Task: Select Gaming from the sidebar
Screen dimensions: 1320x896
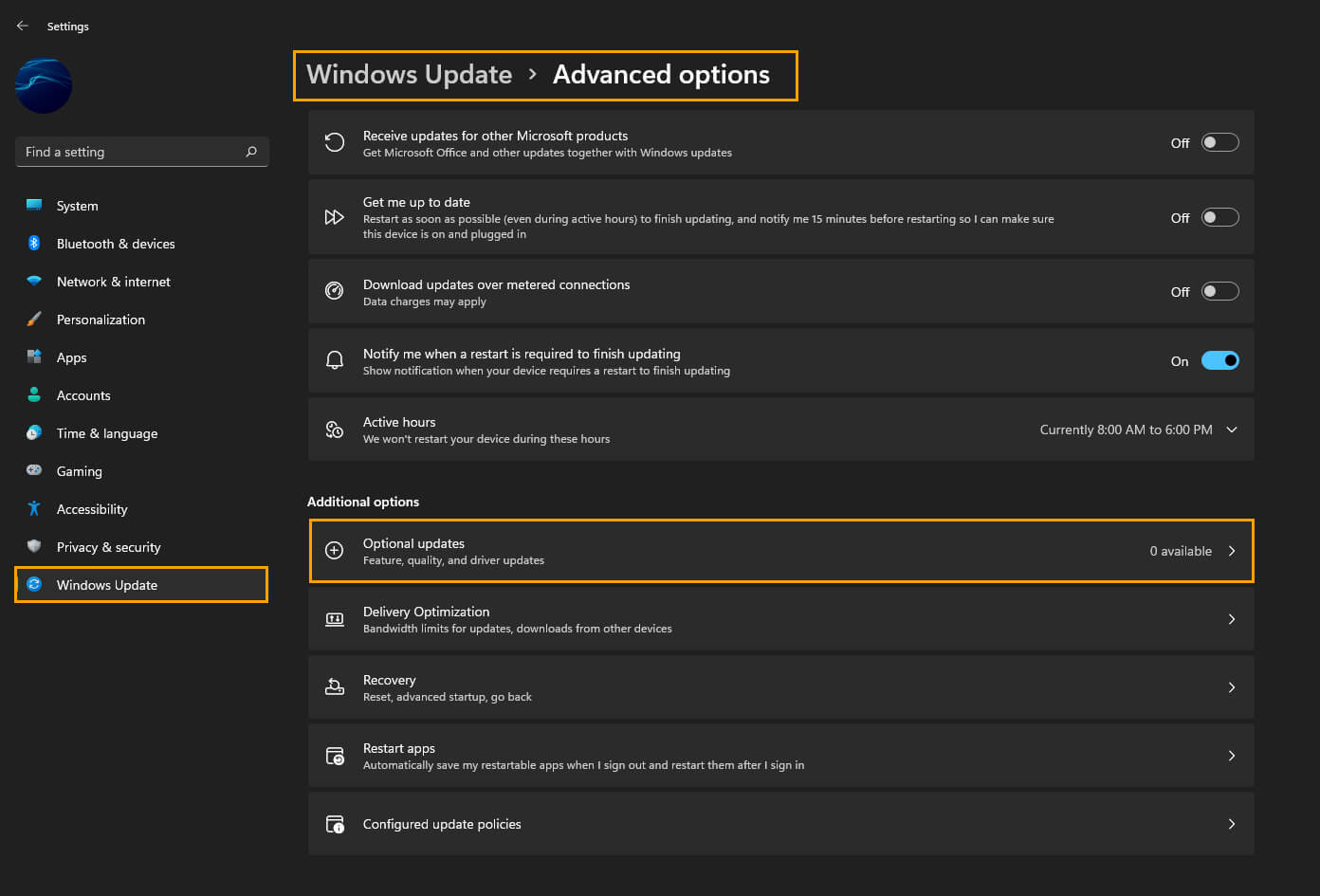Action: coord(142,471)
